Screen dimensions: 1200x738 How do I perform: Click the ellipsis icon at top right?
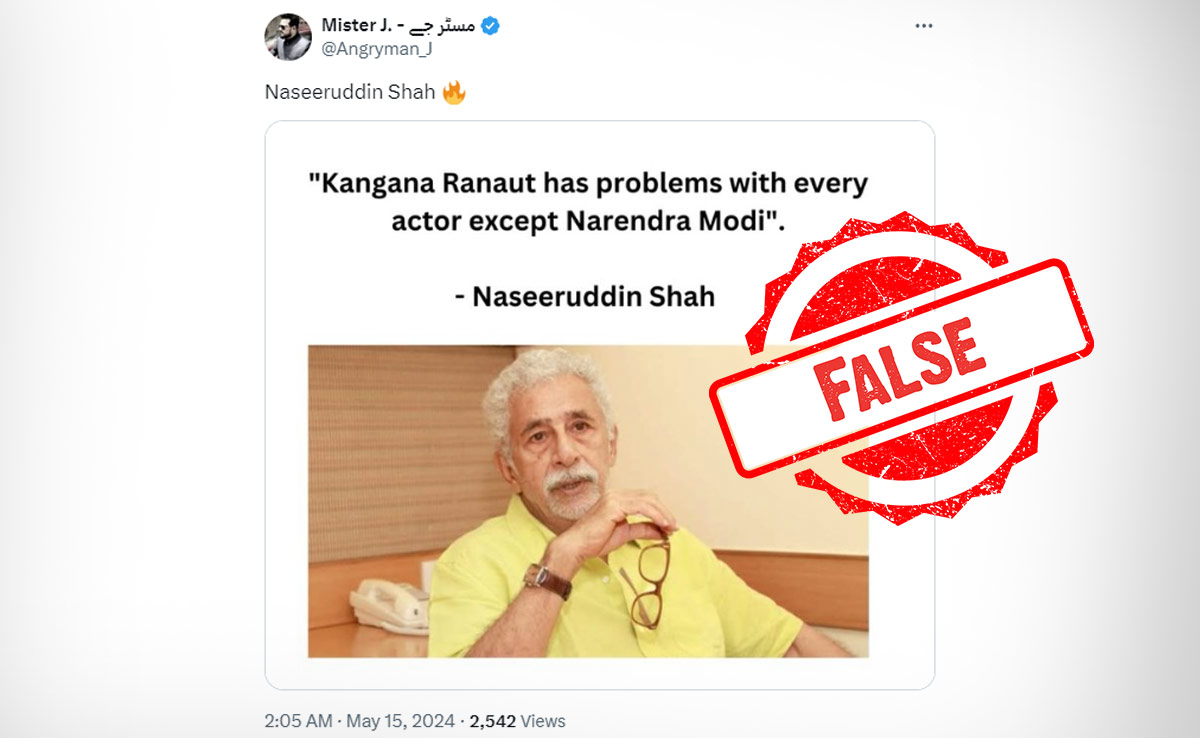(923, 25)
